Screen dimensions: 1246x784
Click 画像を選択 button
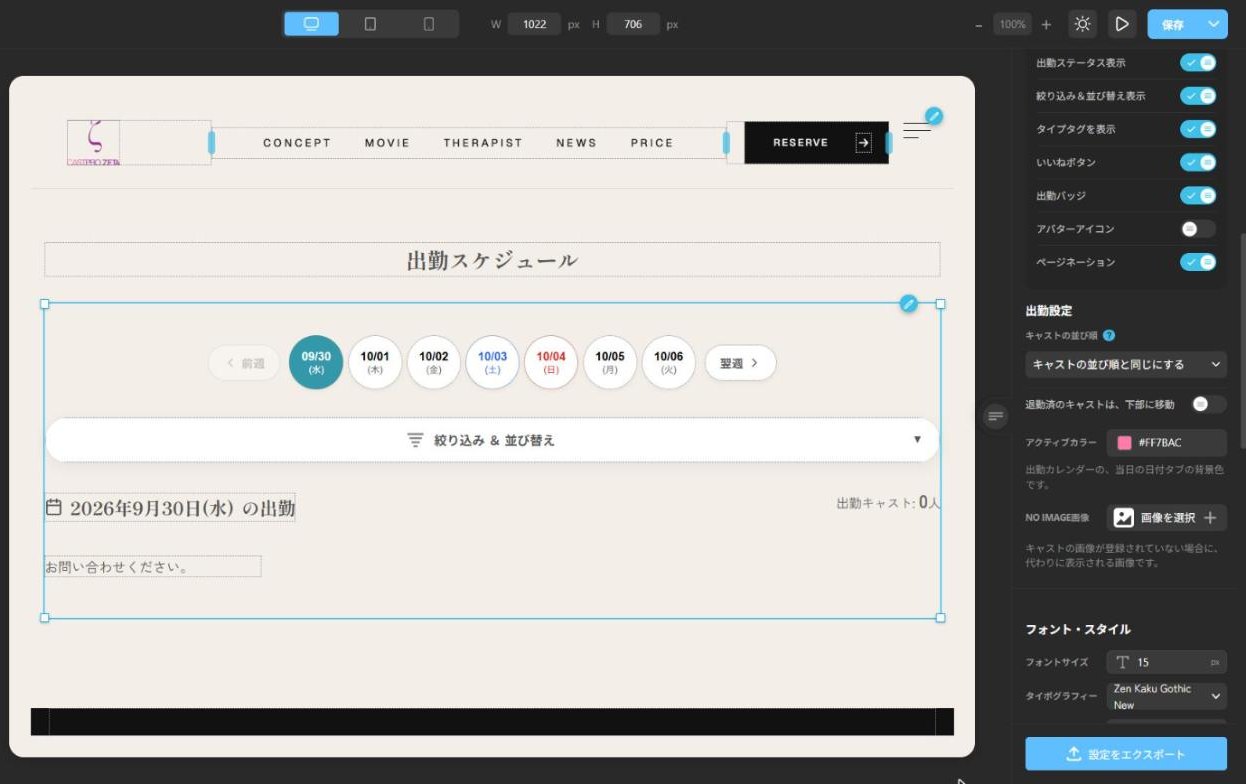[x=1167, y=517]
